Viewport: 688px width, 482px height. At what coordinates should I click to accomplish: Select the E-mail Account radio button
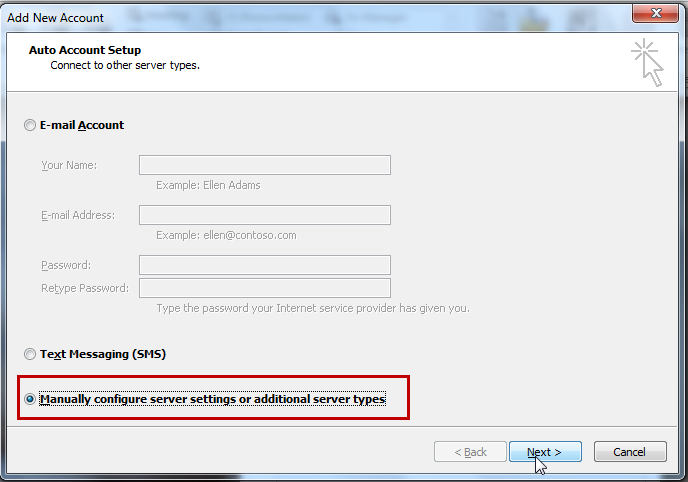(30, 125)
